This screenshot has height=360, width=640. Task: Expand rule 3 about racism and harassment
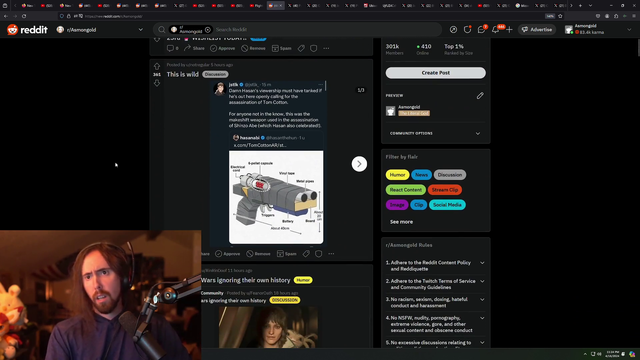point(436,302)
